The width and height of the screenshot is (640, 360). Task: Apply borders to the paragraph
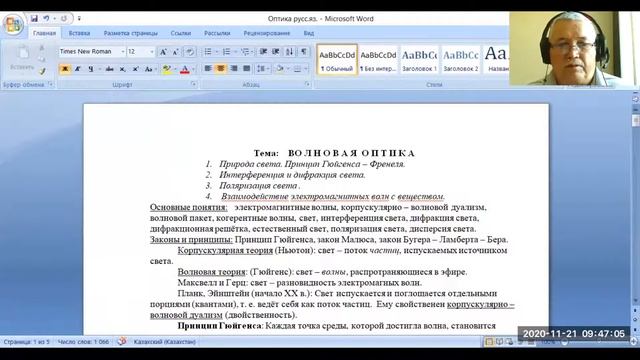[298, 69]
